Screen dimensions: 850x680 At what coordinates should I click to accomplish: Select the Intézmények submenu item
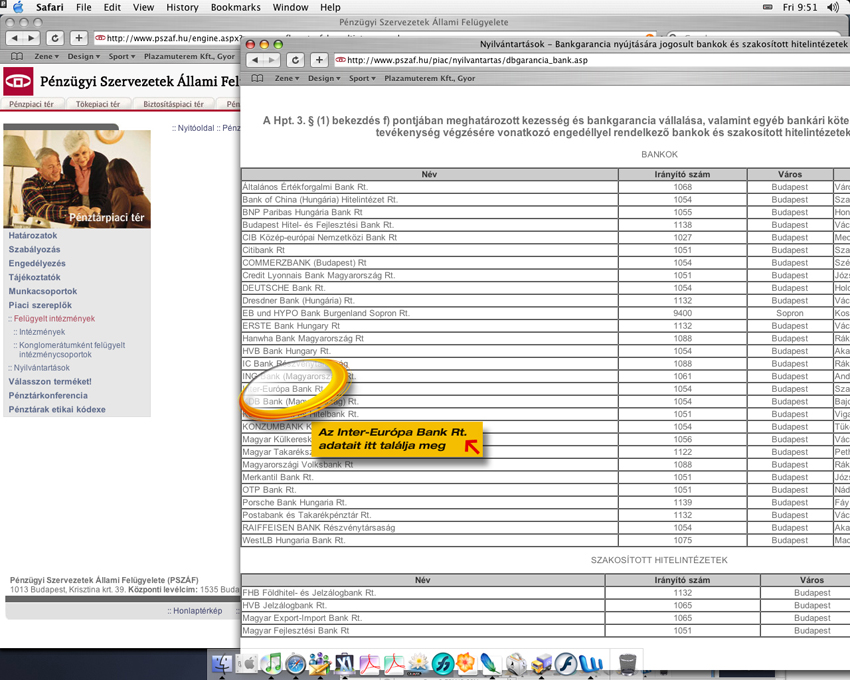click(x=42, y=332)
